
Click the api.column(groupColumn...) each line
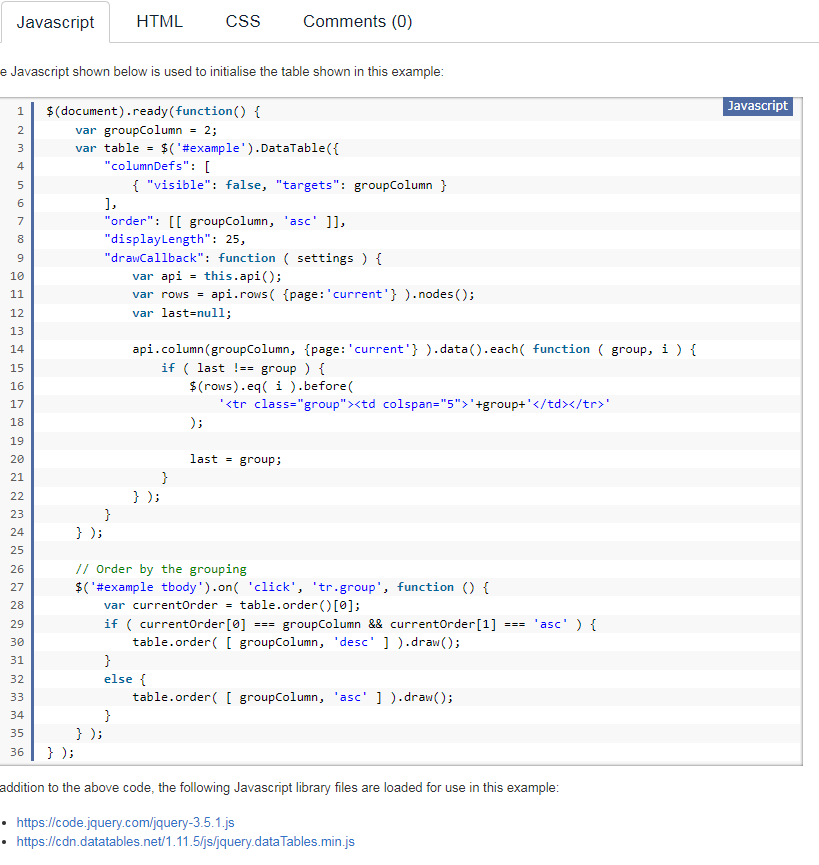(414, 349)
